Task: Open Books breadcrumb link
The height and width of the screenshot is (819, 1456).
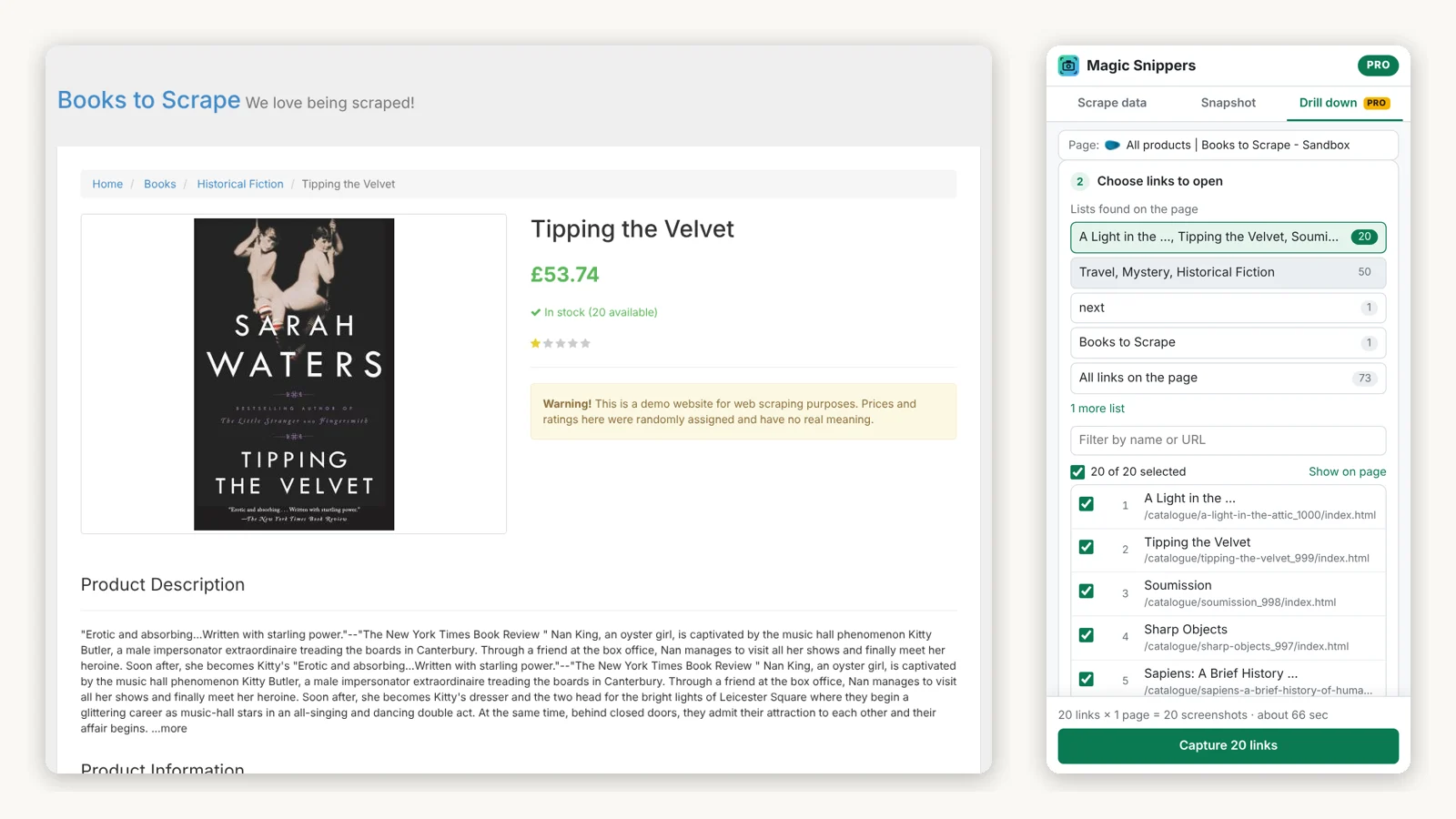Action: click(160, 184)
